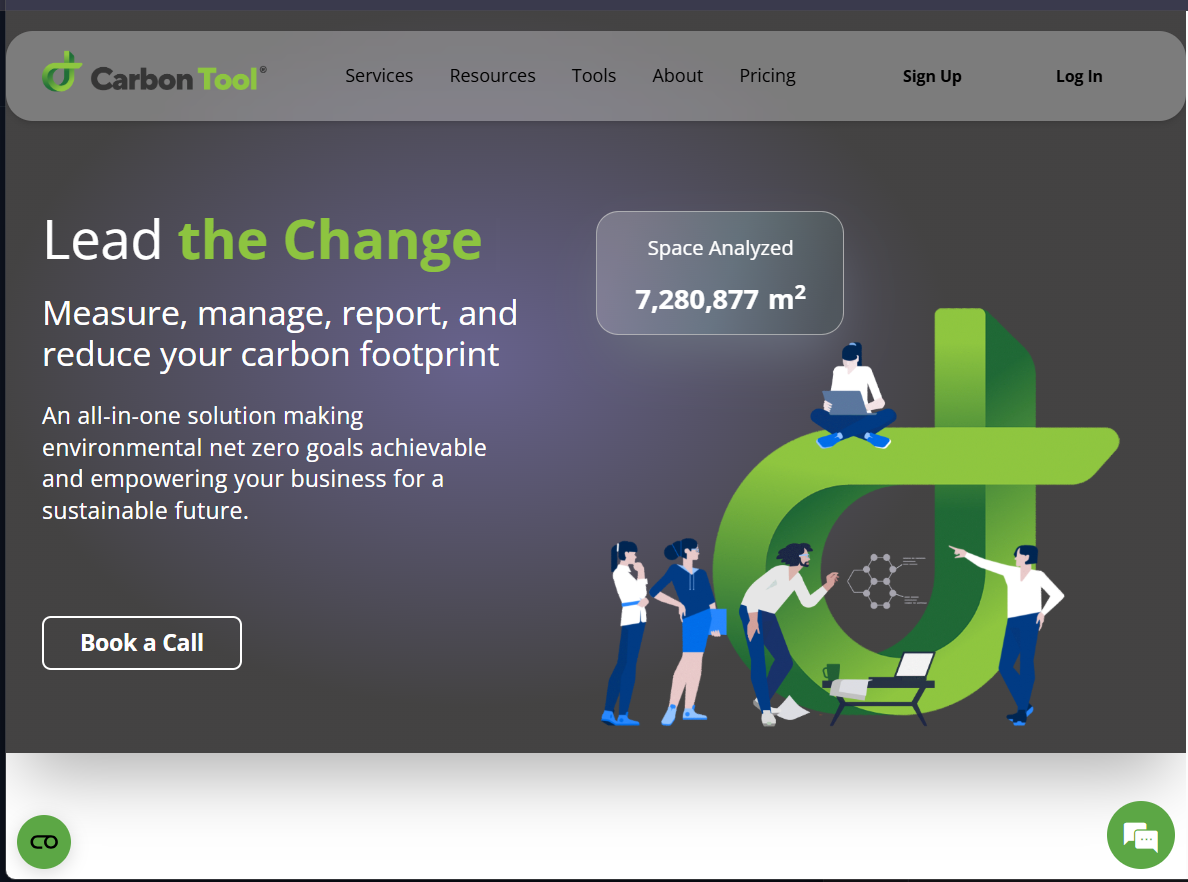Click the Sign Up button
This screenshot has width=1188, height=882.
[931, 77]
